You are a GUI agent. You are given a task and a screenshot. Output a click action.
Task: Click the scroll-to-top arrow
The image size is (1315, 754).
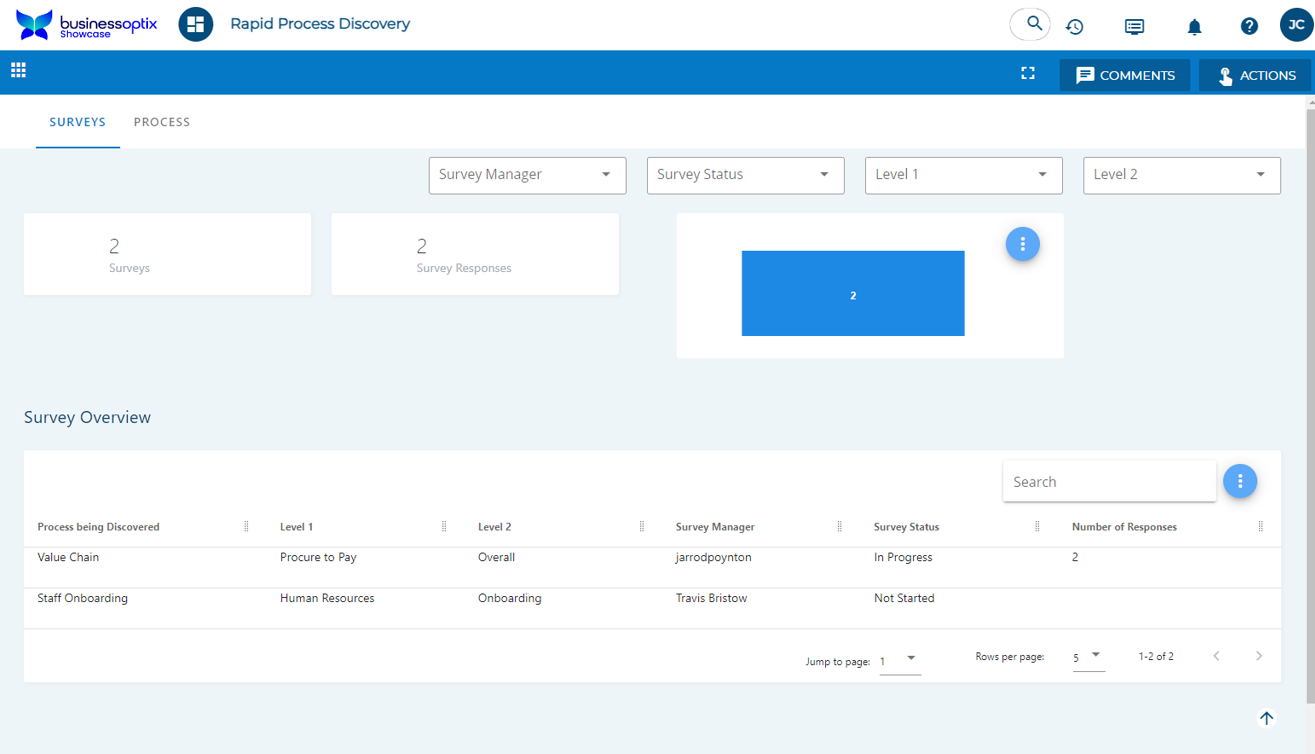click(1266, 718)
